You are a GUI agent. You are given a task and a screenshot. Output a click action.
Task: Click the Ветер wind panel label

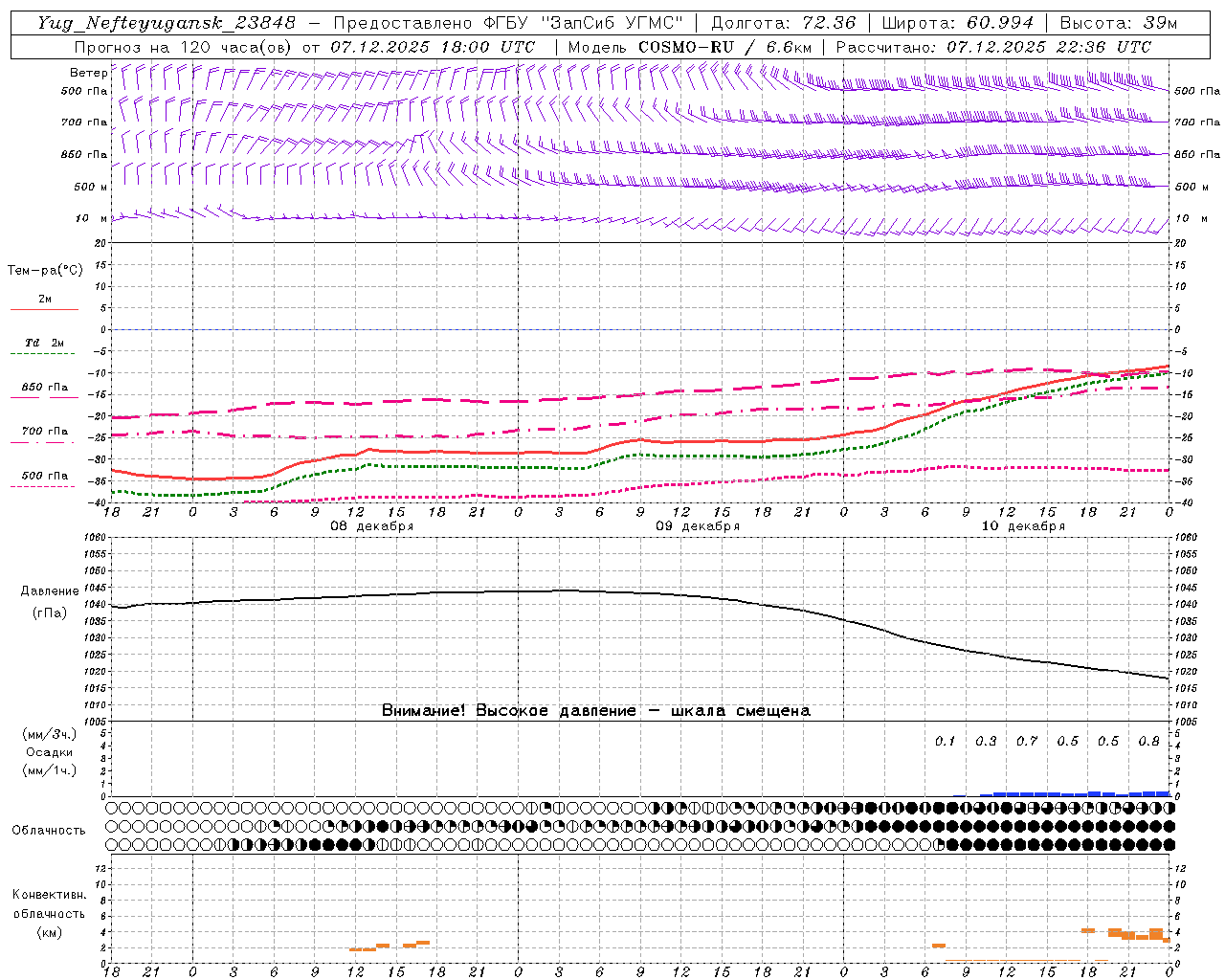tap(88, 73)
